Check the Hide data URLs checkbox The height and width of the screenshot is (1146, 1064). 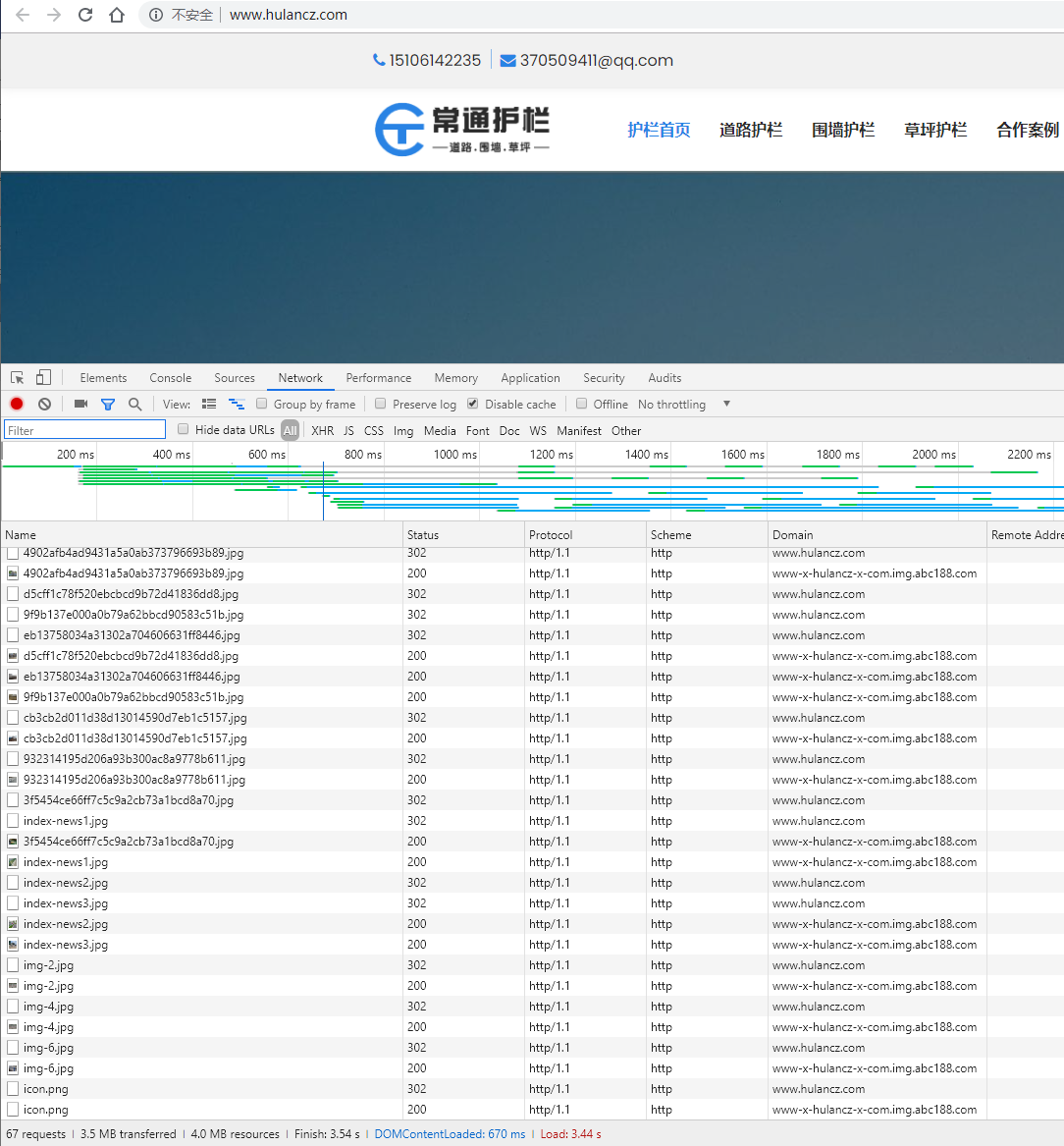click(x=184, y=430)
